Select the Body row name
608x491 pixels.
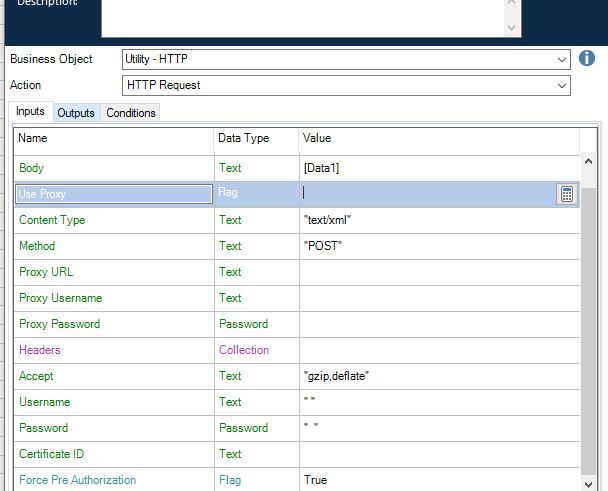[31, 168]
